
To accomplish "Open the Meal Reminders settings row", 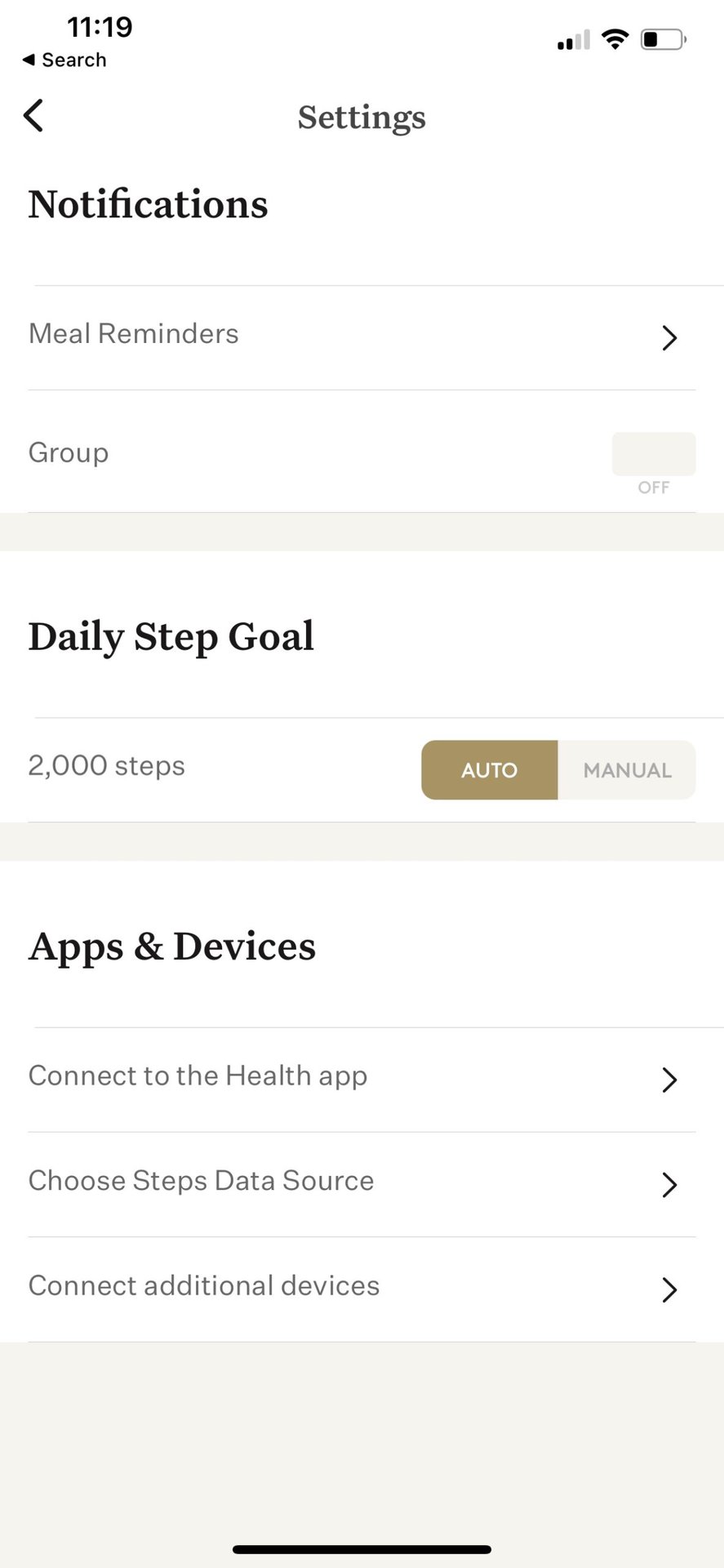I will click(134, 334).
